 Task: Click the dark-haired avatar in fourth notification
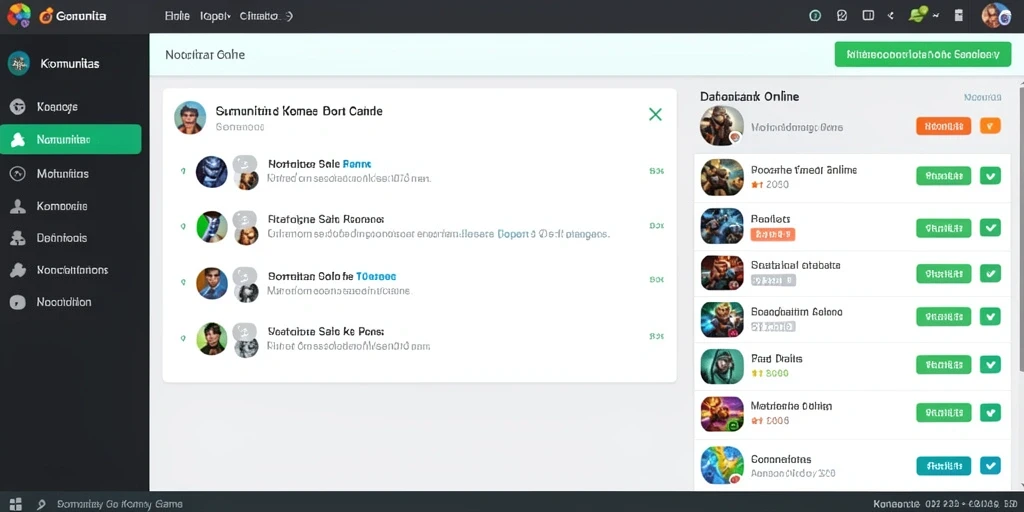pos(212,339)
